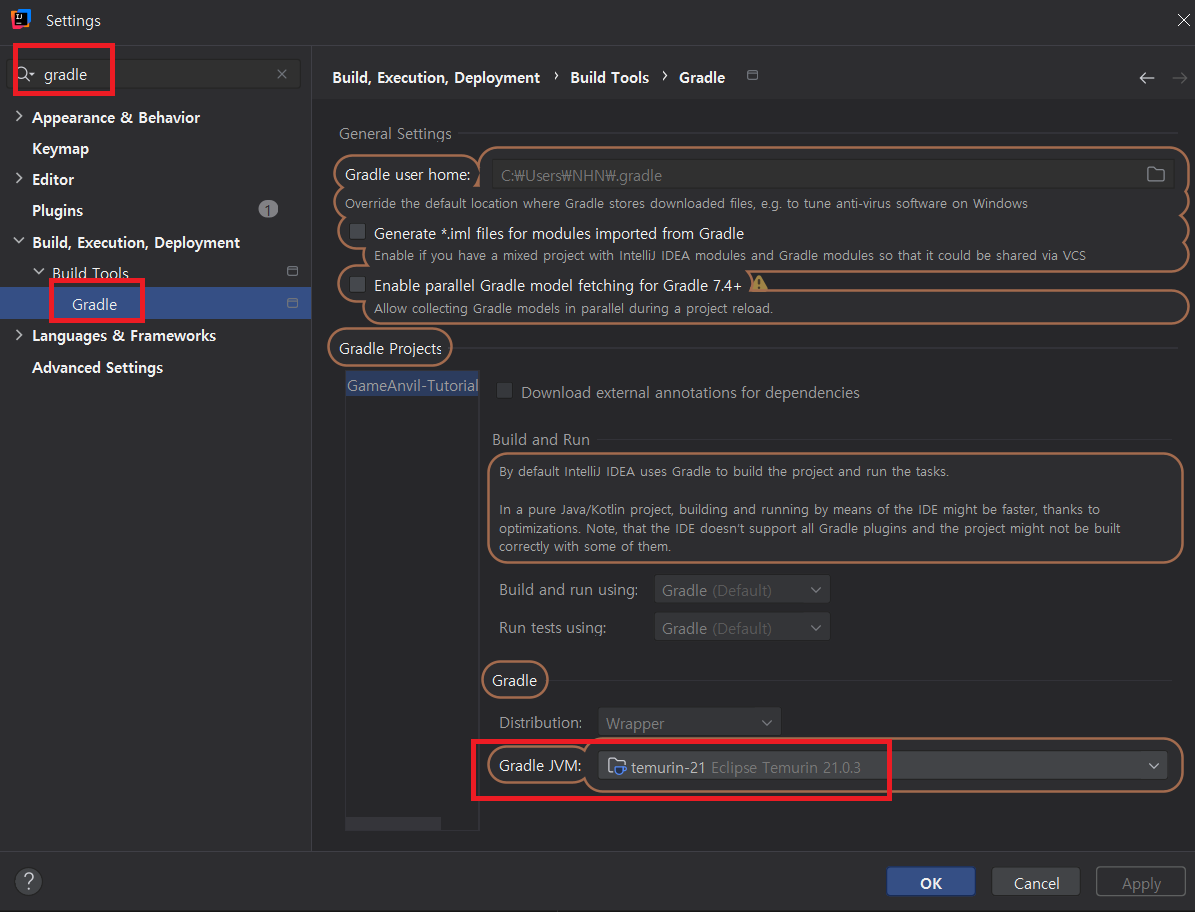Click the help question mark icon
Viewport: 1195px width, 912px height.
coord(28,881)
